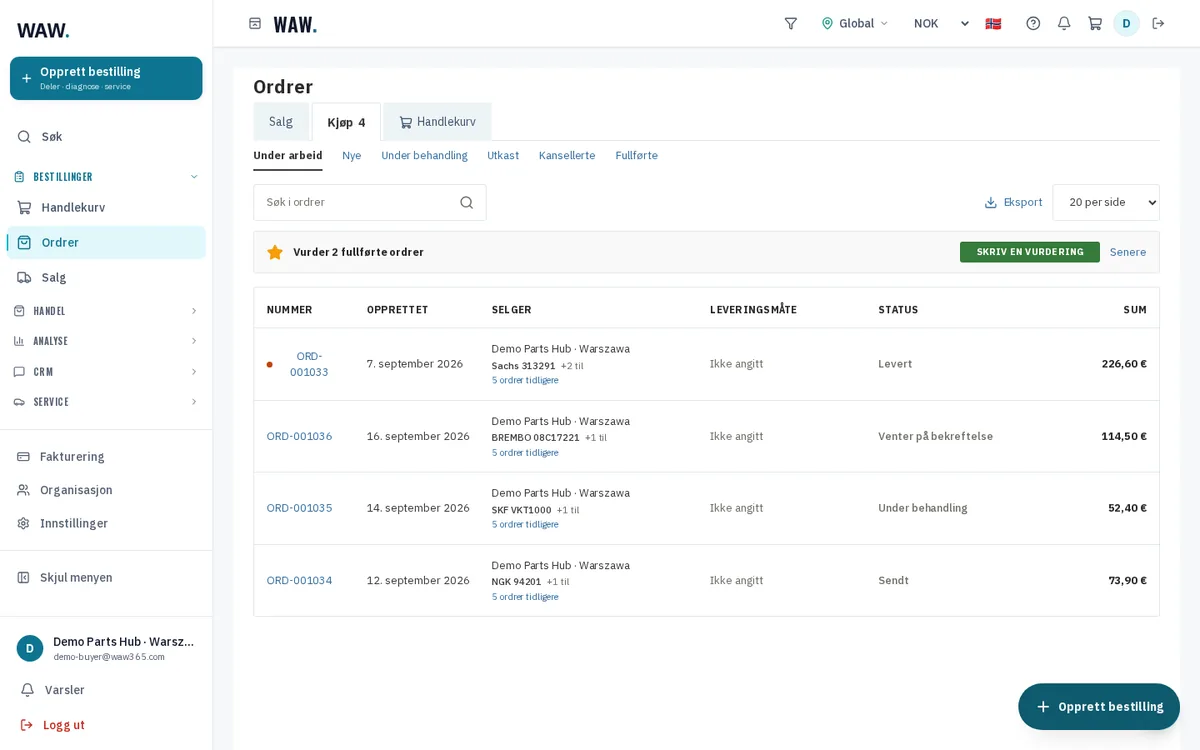
Task: Click the Eksport button
Action: point(1013,202)
